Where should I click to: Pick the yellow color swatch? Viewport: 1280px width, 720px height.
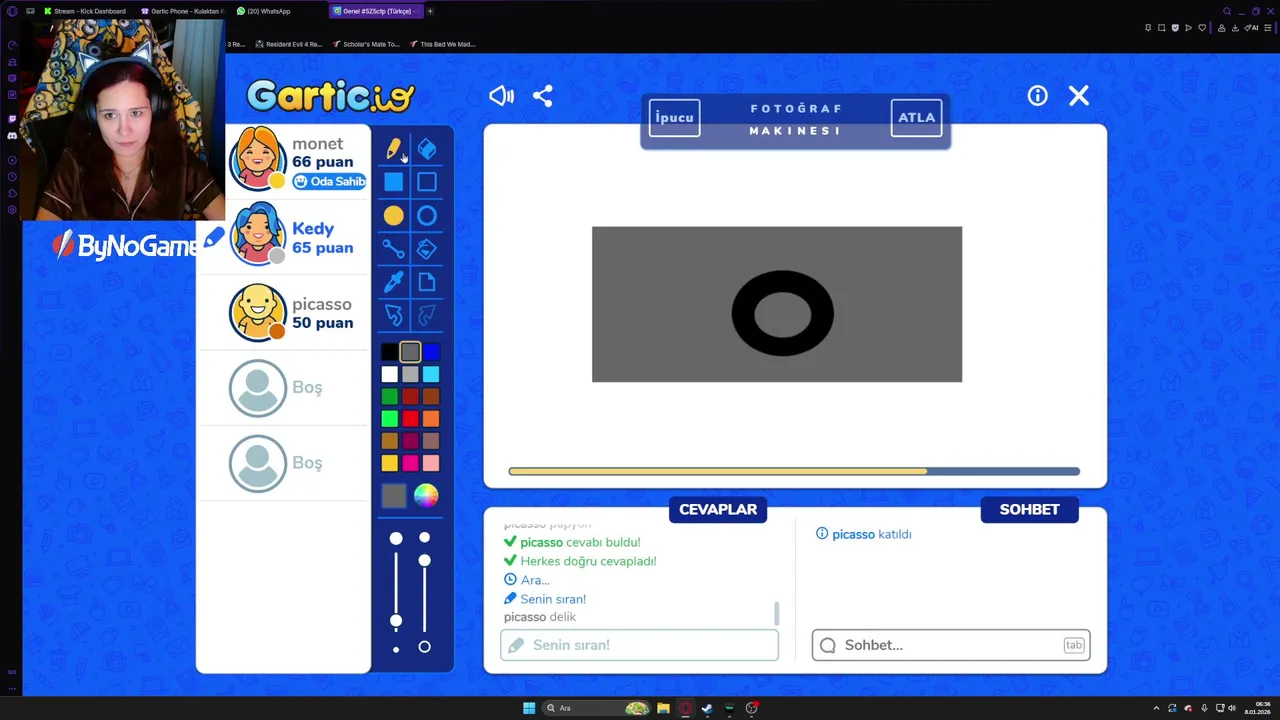(389, 463)
